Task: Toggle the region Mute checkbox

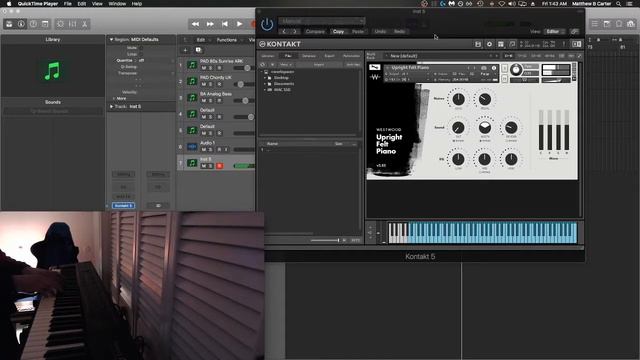Action: click(141, 48)
